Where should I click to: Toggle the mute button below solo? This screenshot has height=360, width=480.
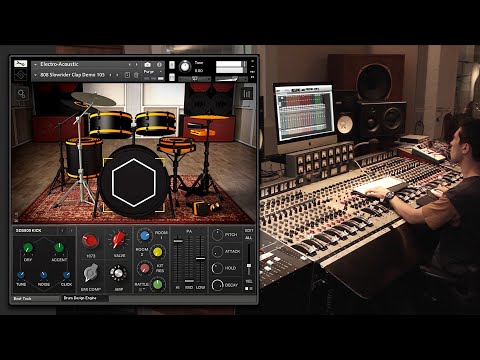pos(172,77)
